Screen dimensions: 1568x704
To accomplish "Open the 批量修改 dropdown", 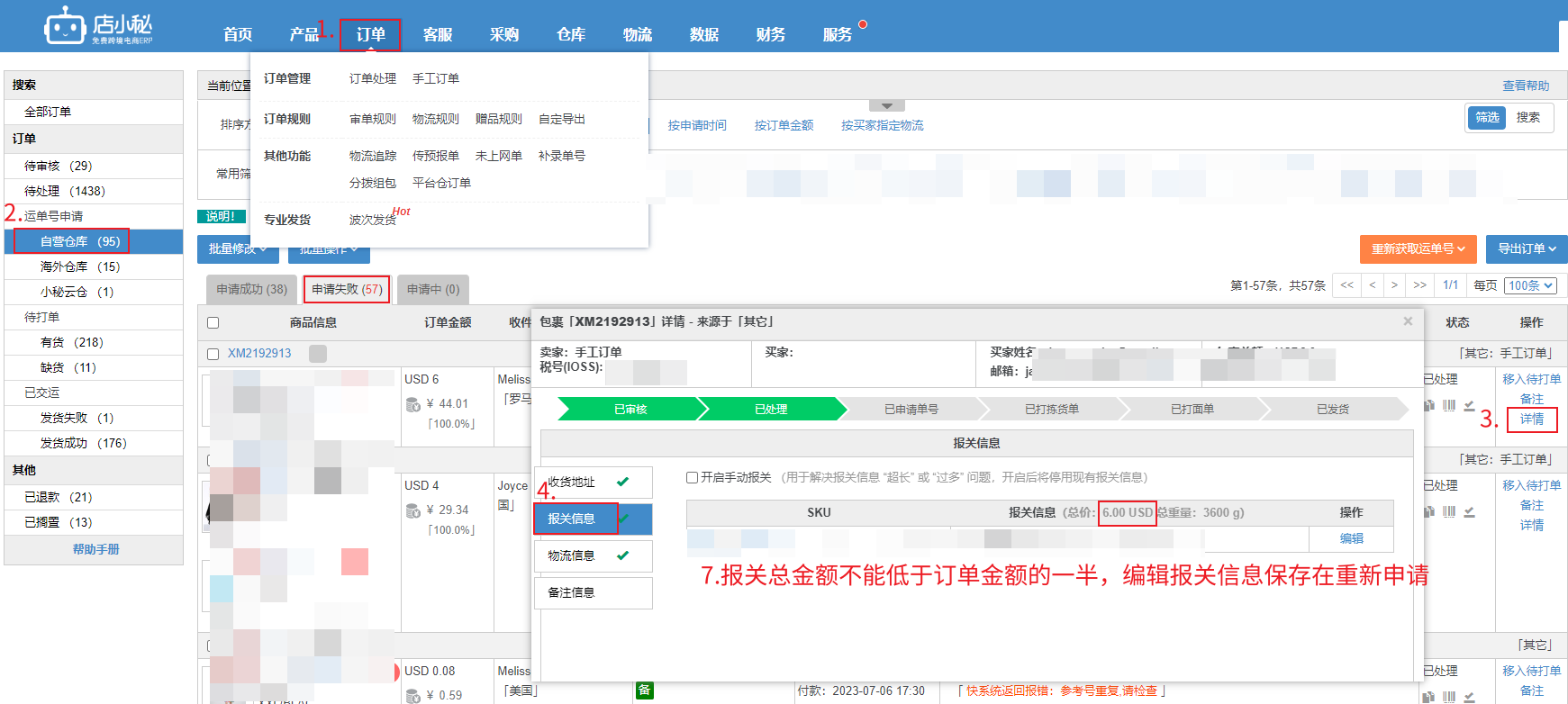I will pos(238,249).
